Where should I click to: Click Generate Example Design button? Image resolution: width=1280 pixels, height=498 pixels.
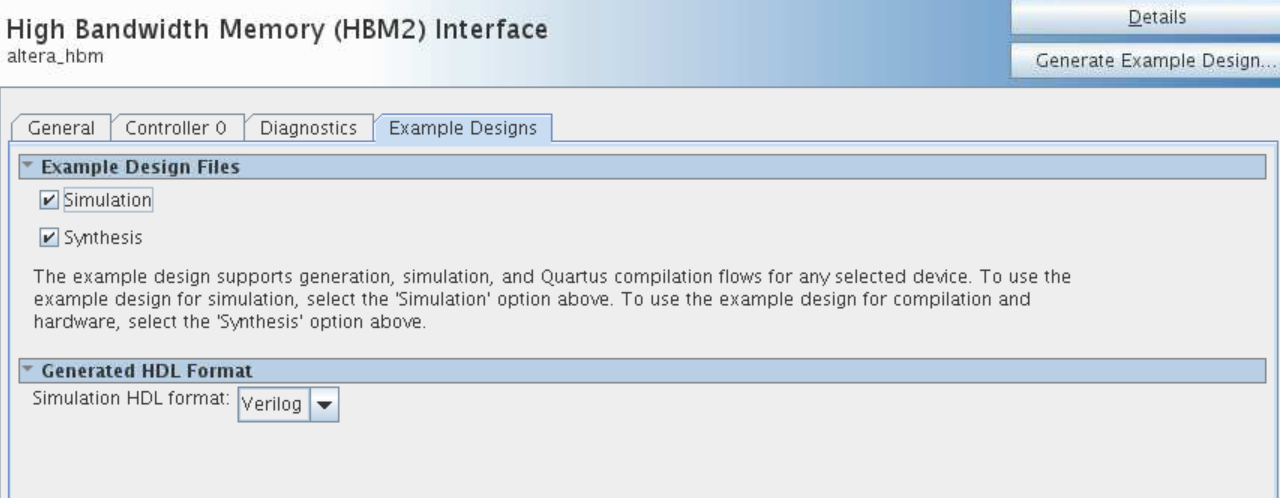[x=1145, y=60]
